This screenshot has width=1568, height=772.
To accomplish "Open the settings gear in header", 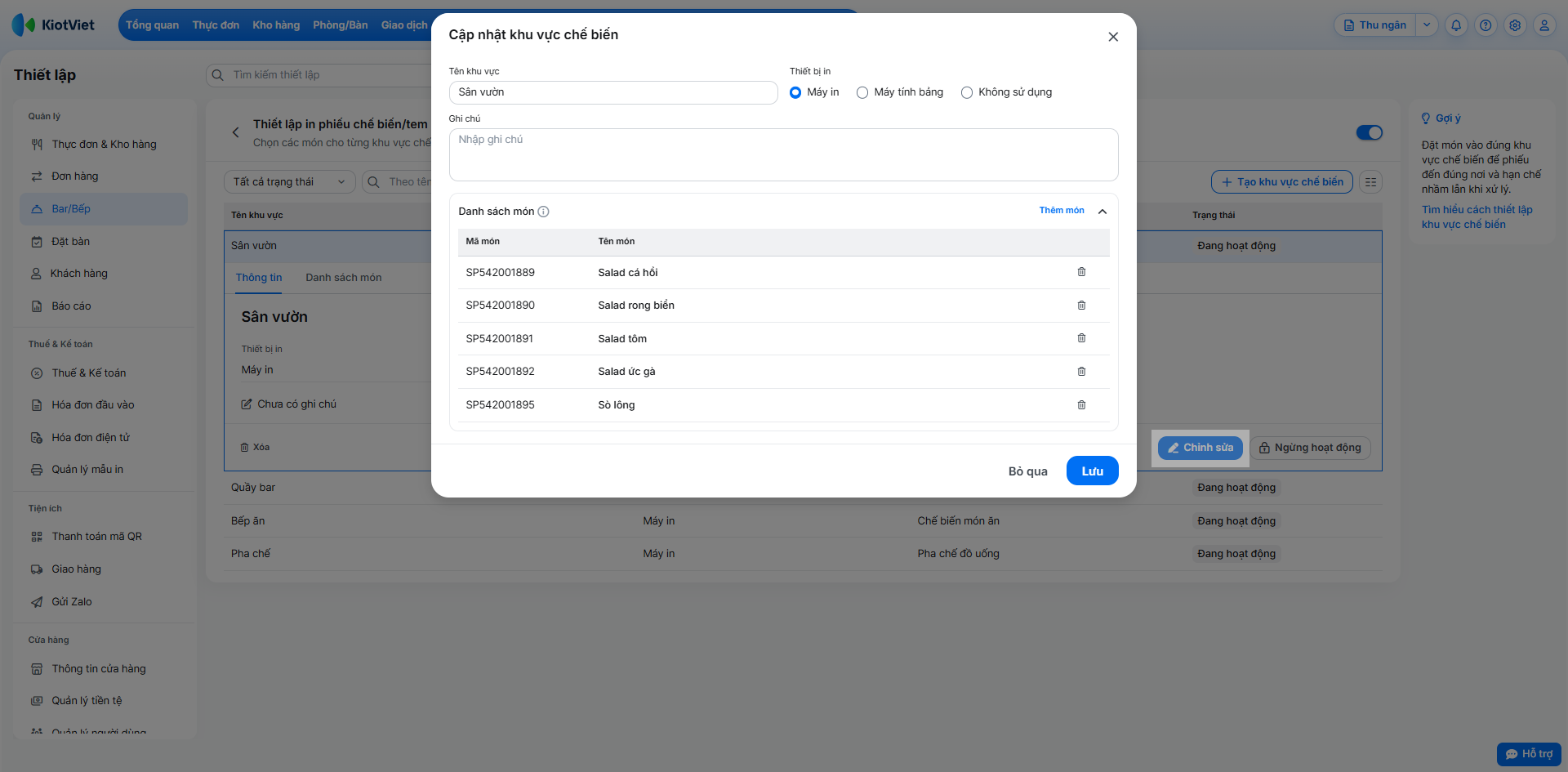I will coord(1515,25).
